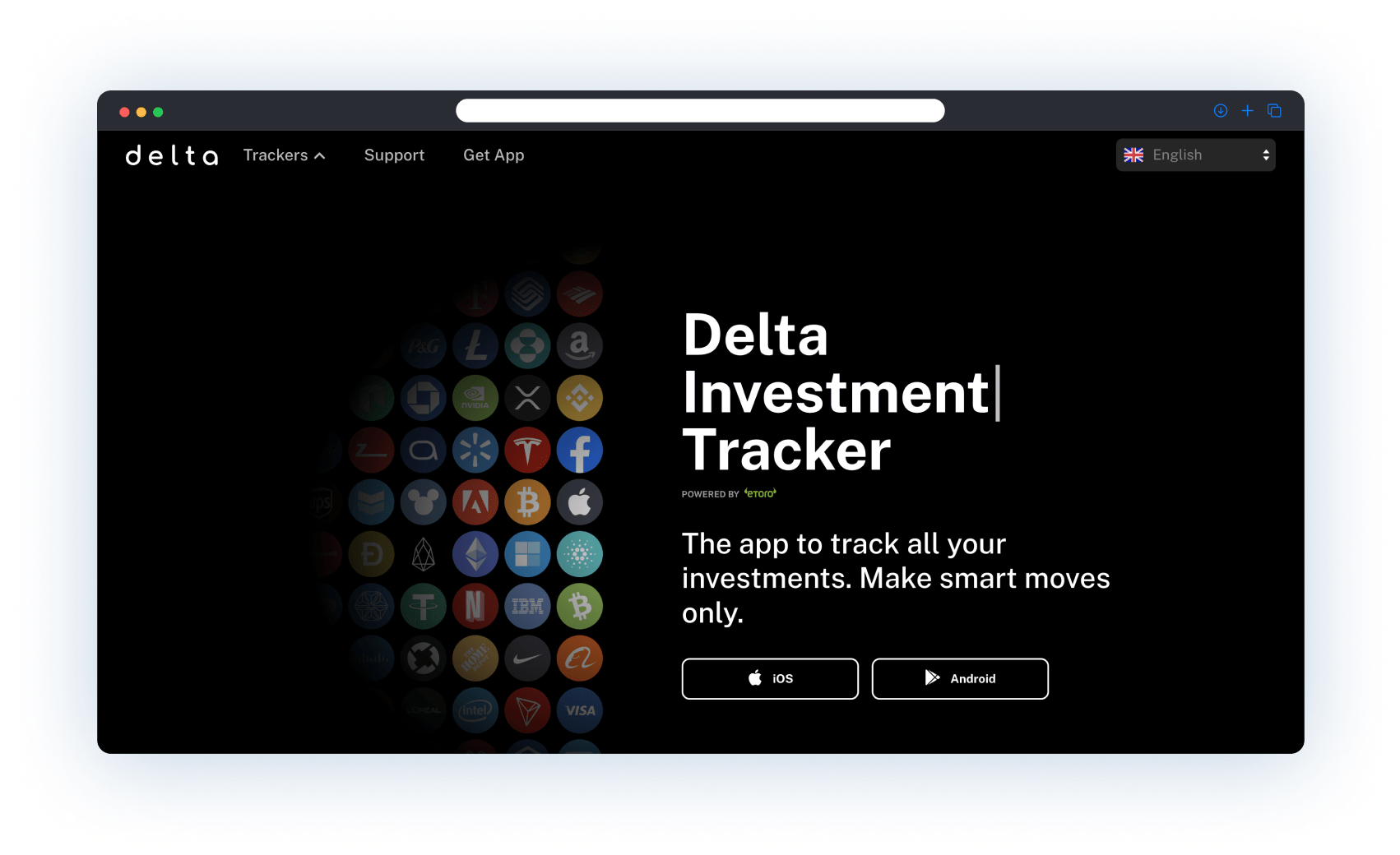Click the browser address bar

(700, 111)
